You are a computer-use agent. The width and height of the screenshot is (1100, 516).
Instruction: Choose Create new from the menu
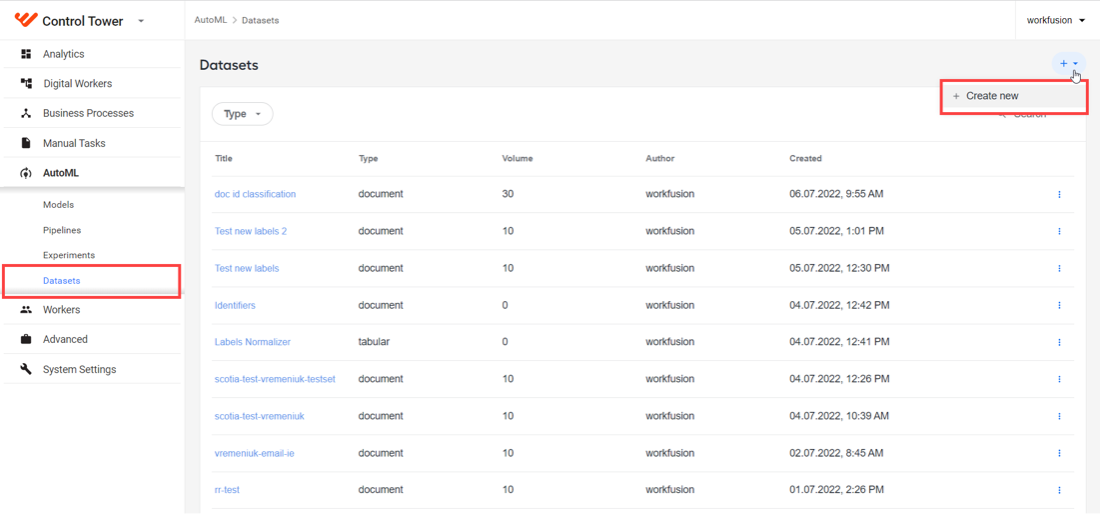[1014, 96]
